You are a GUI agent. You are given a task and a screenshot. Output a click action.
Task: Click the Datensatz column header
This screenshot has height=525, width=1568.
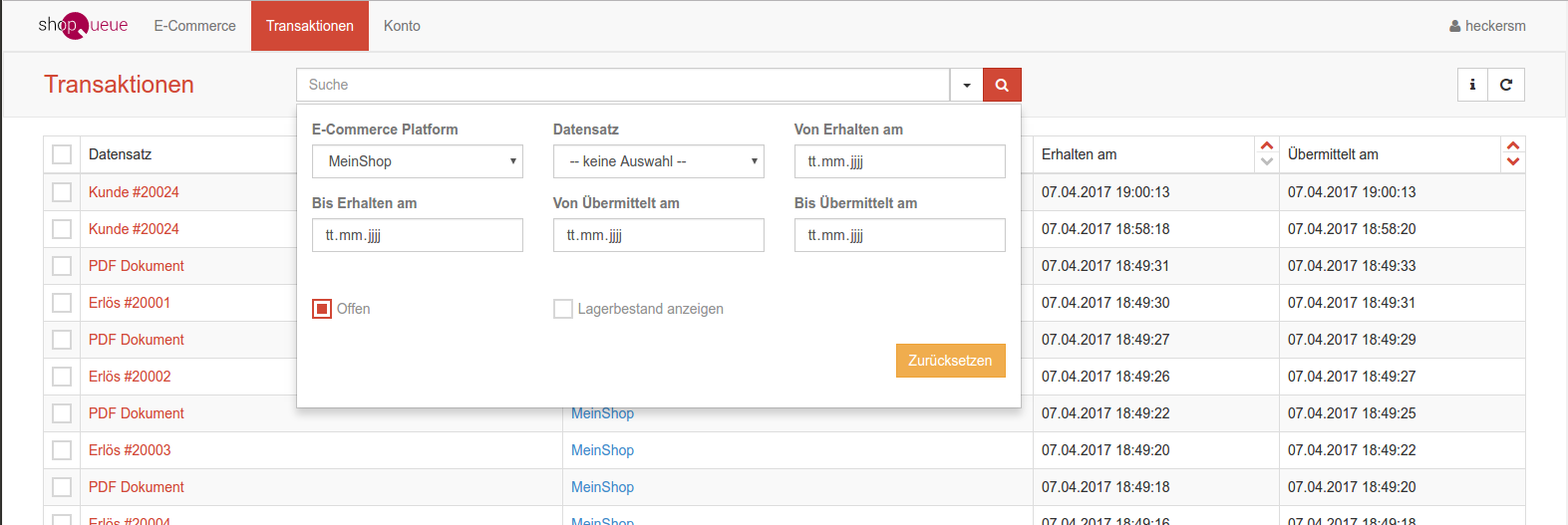tap(120, 154)
